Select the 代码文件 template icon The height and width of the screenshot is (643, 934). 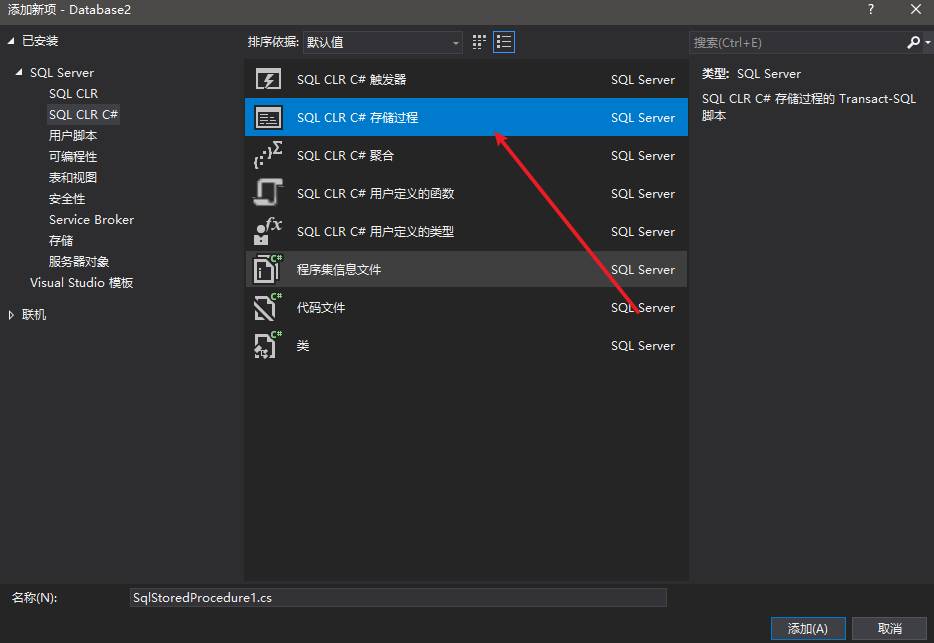pos(268,308)
